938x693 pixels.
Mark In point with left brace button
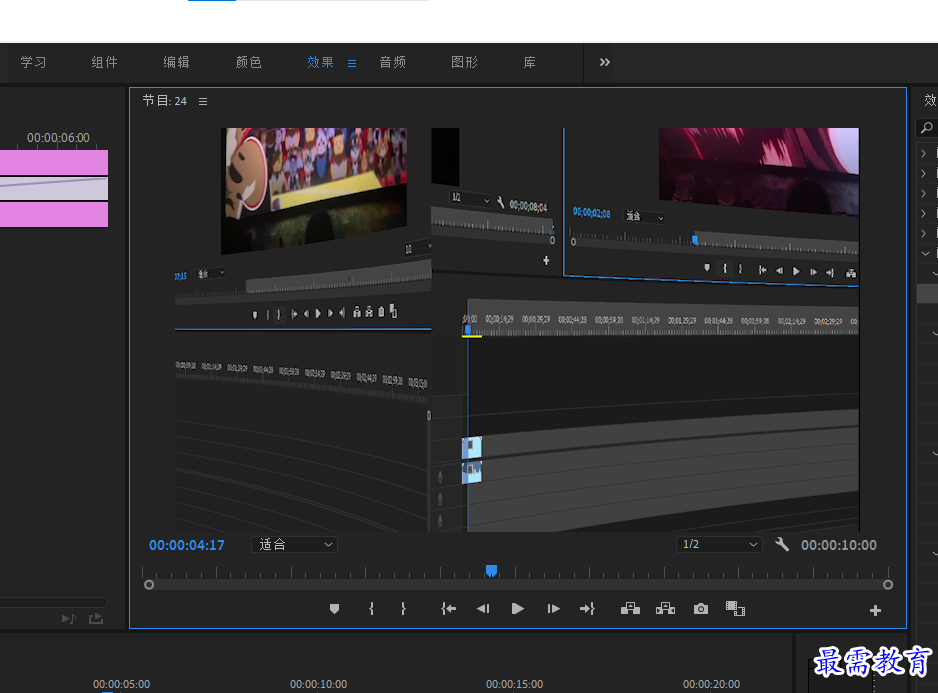371,609
